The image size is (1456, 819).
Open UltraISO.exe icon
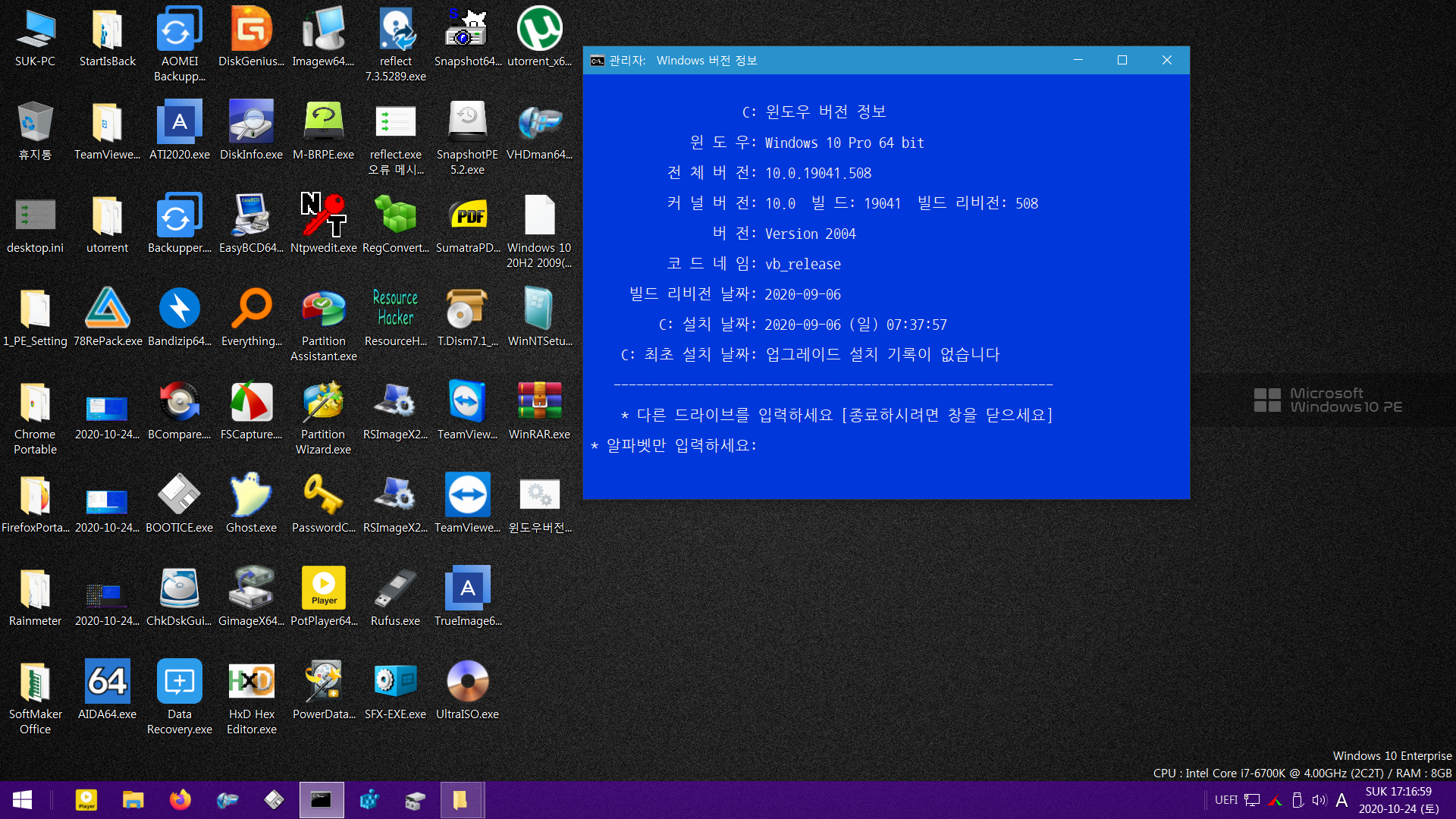click(x=467, y=690)
